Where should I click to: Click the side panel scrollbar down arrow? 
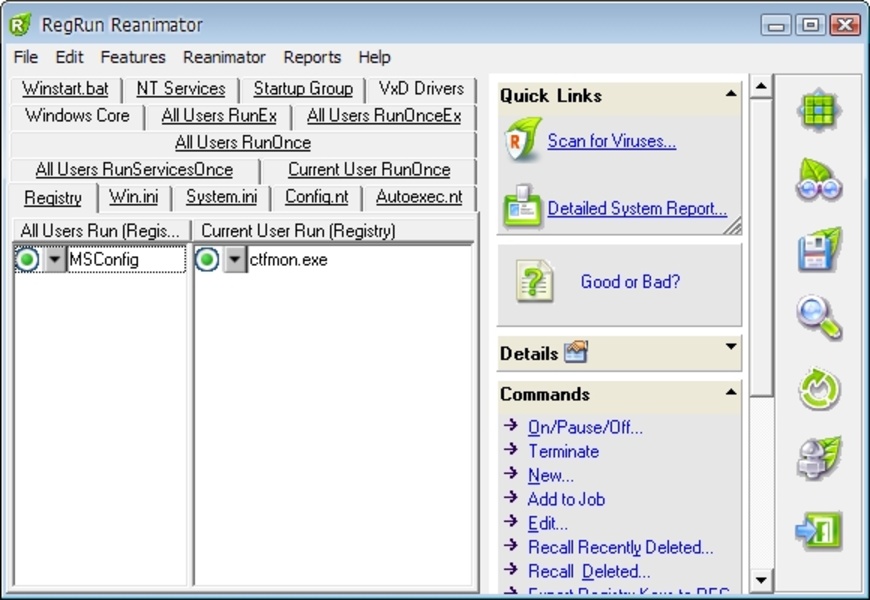pos(761,580)
